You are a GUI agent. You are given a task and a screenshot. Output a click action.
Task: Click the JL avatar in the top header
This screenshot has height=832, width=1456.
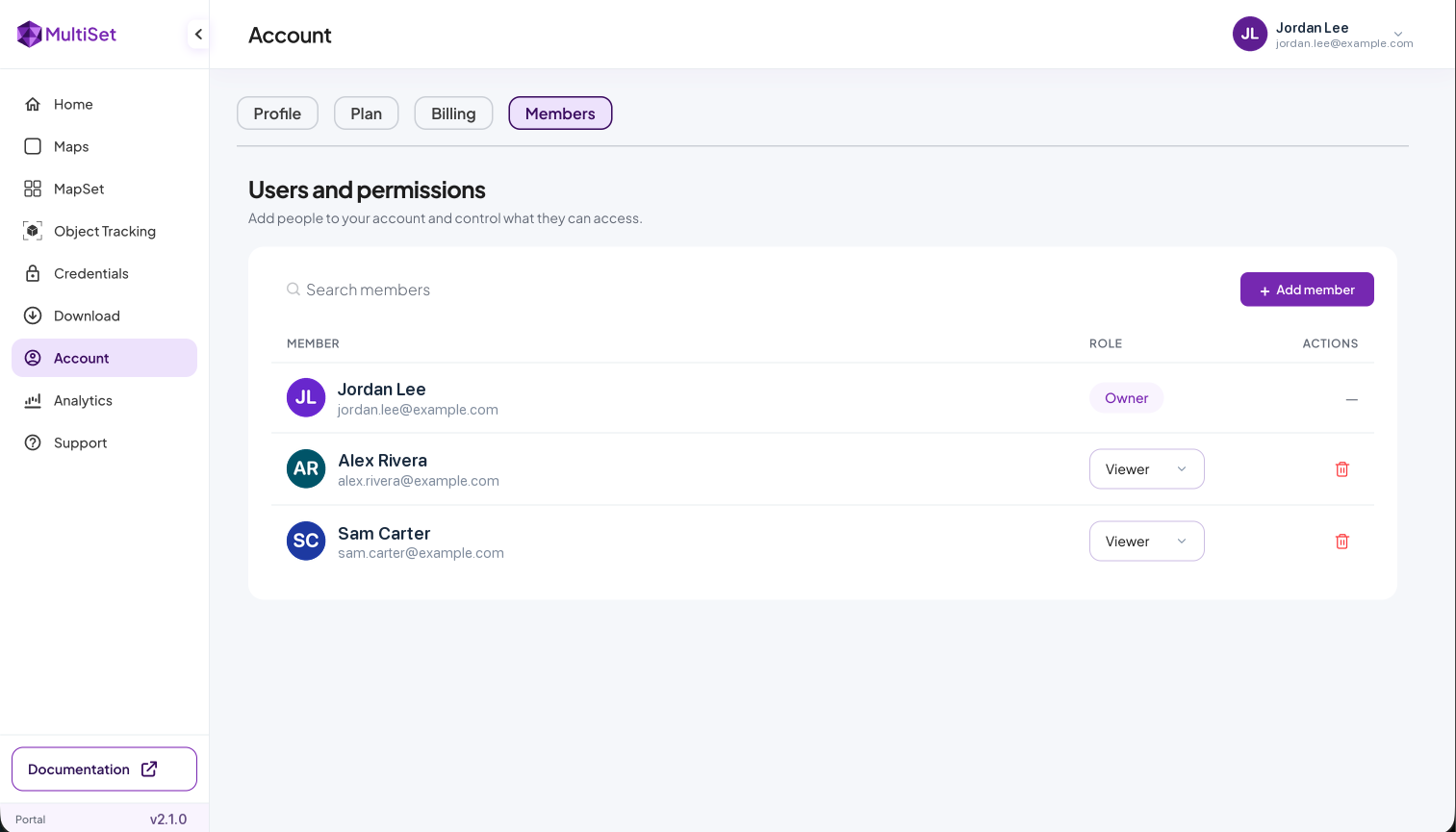[x=1250, y=34]
